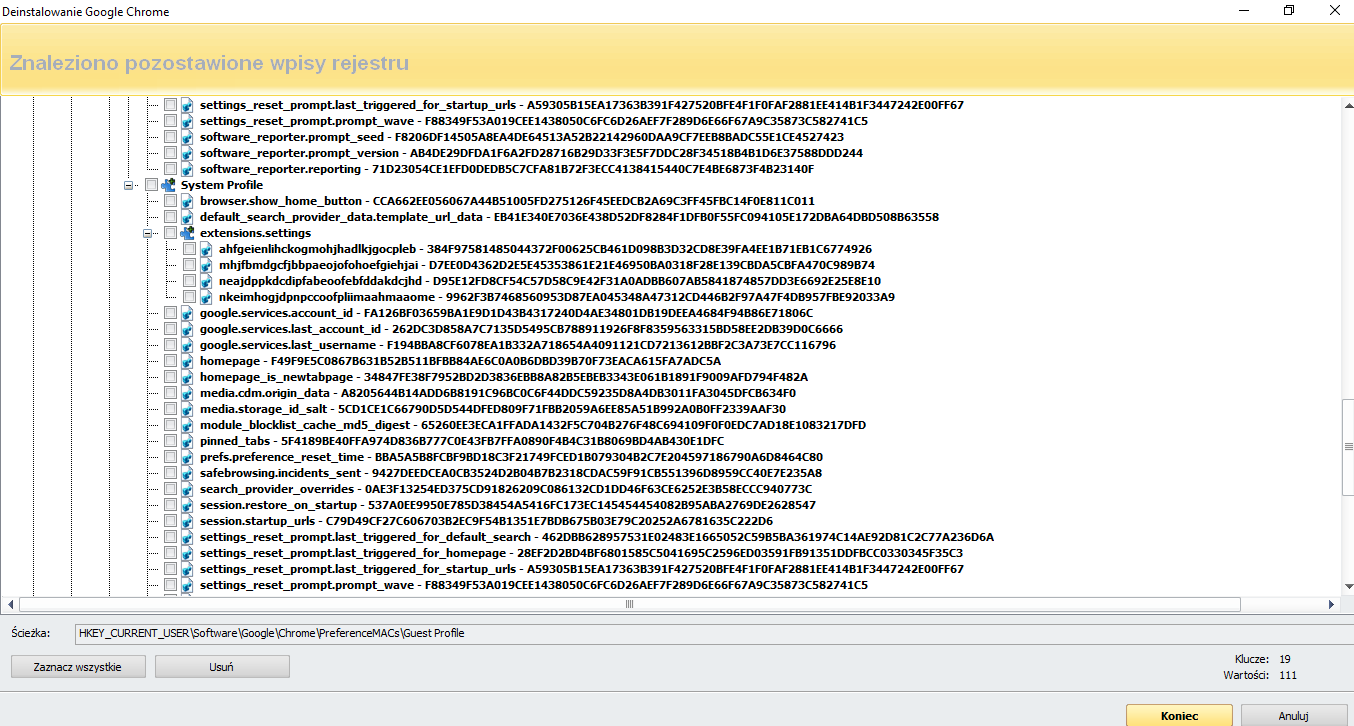This screenshot has width=1354, height=726.
Task: Click the icon beside google.services.last_account_id
Action: point(187,329)
